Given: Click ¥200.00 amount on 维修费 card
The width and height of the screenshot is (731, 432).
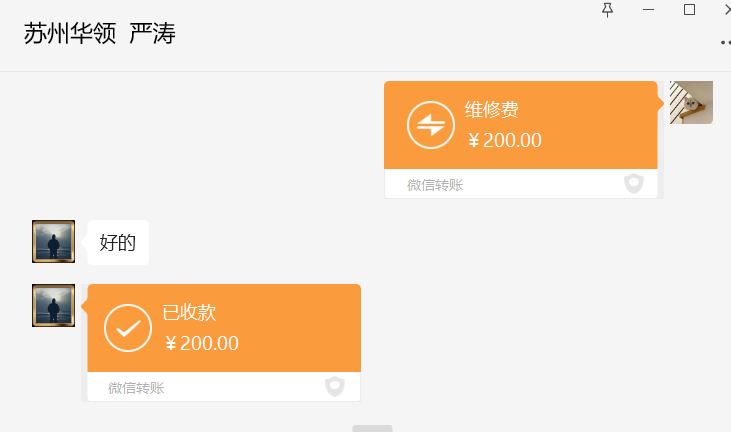Looking at the screenshot, I should (x=505, y=140).
